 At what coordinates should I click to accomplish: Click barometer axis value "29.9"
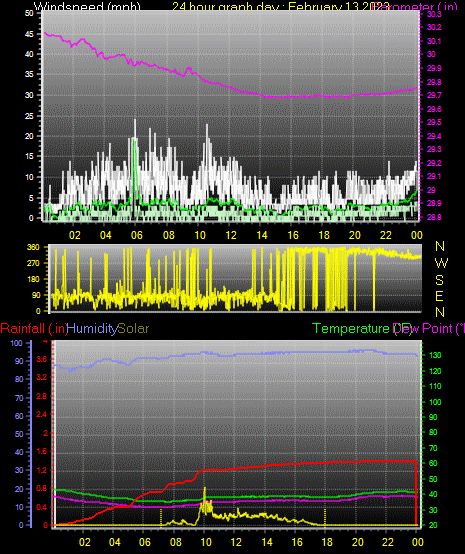[x=434, y=68]
